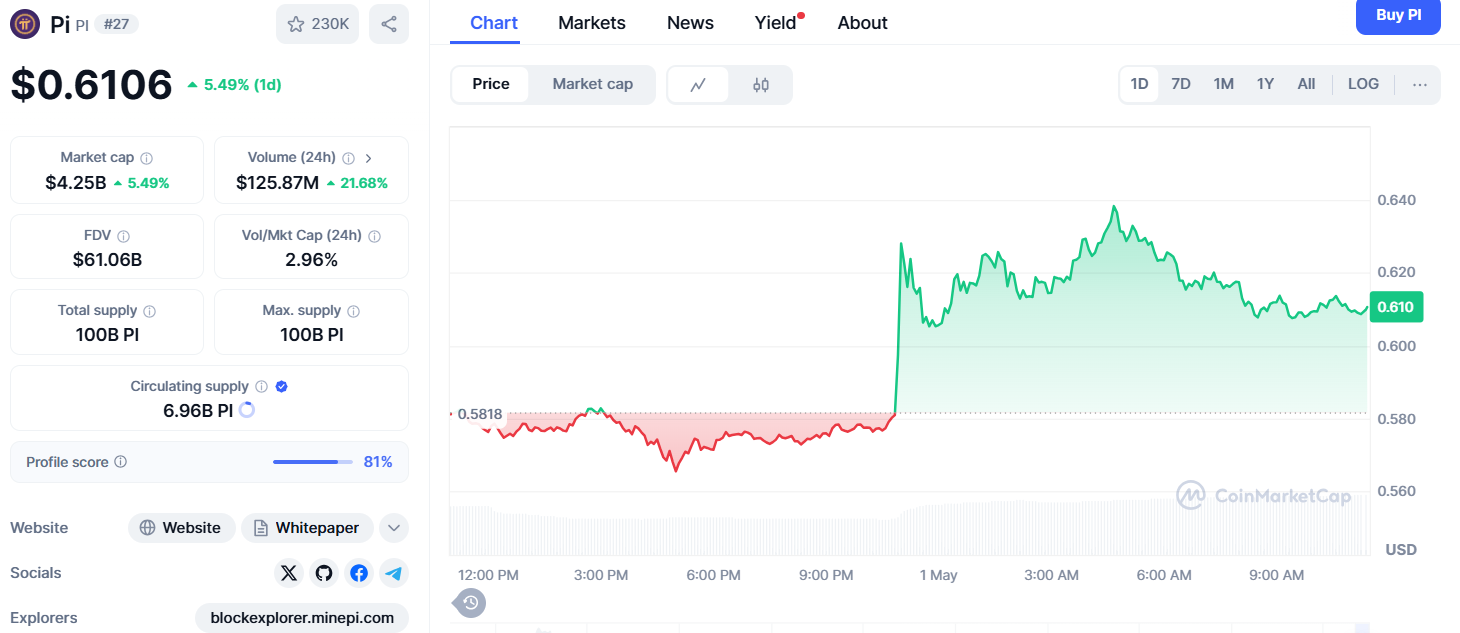Show info icon for Total supply
1460x633 pixels.
(x=150, y=311)
